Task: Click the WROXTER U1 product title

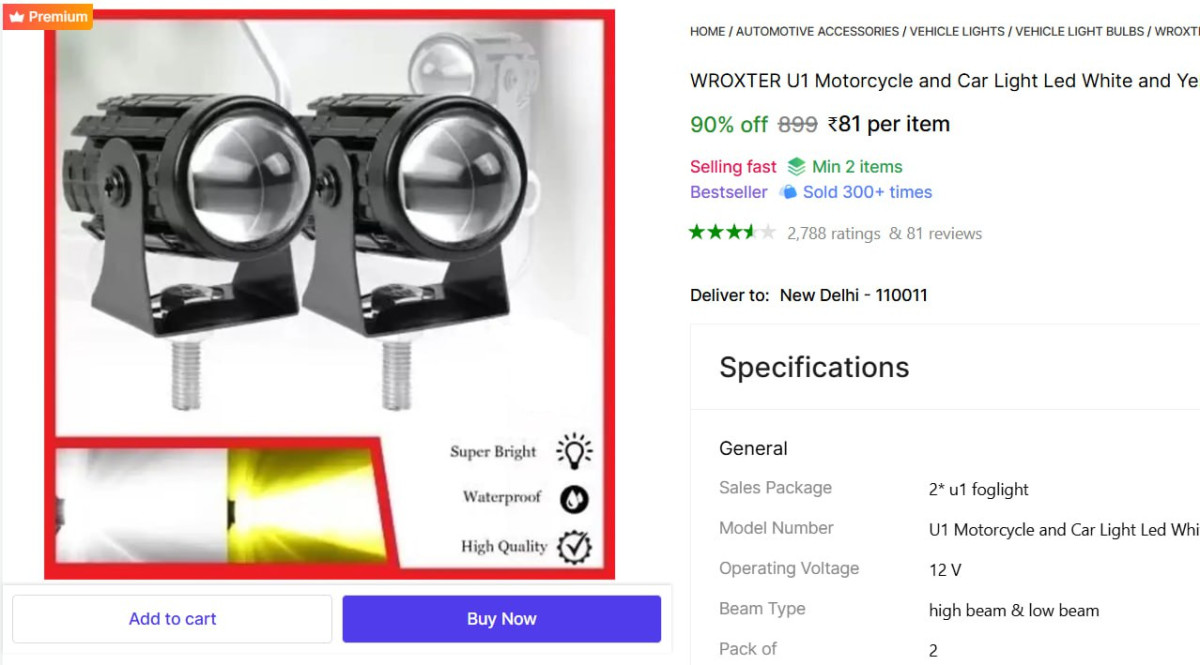Action: coord(944,81)
